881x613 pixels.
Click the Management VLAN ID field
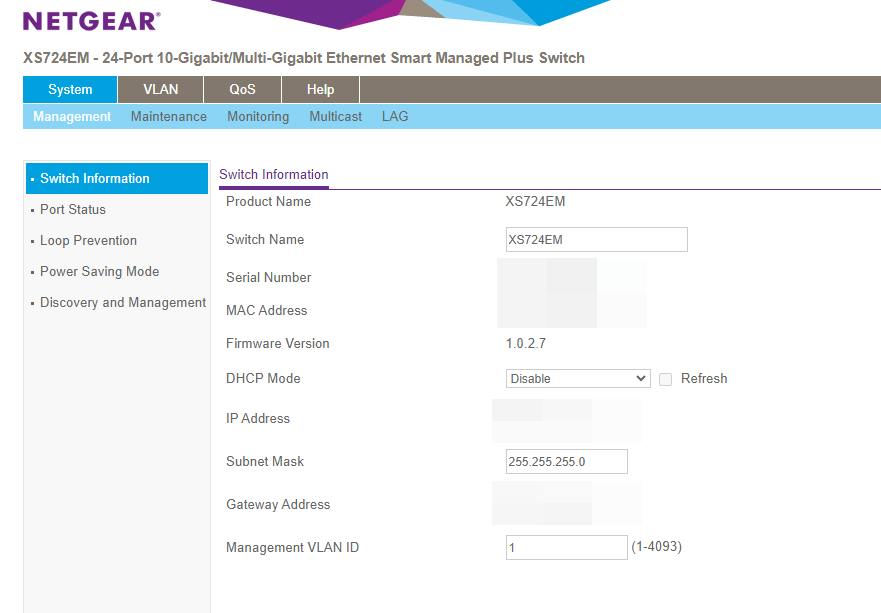[x=566, y=547]
